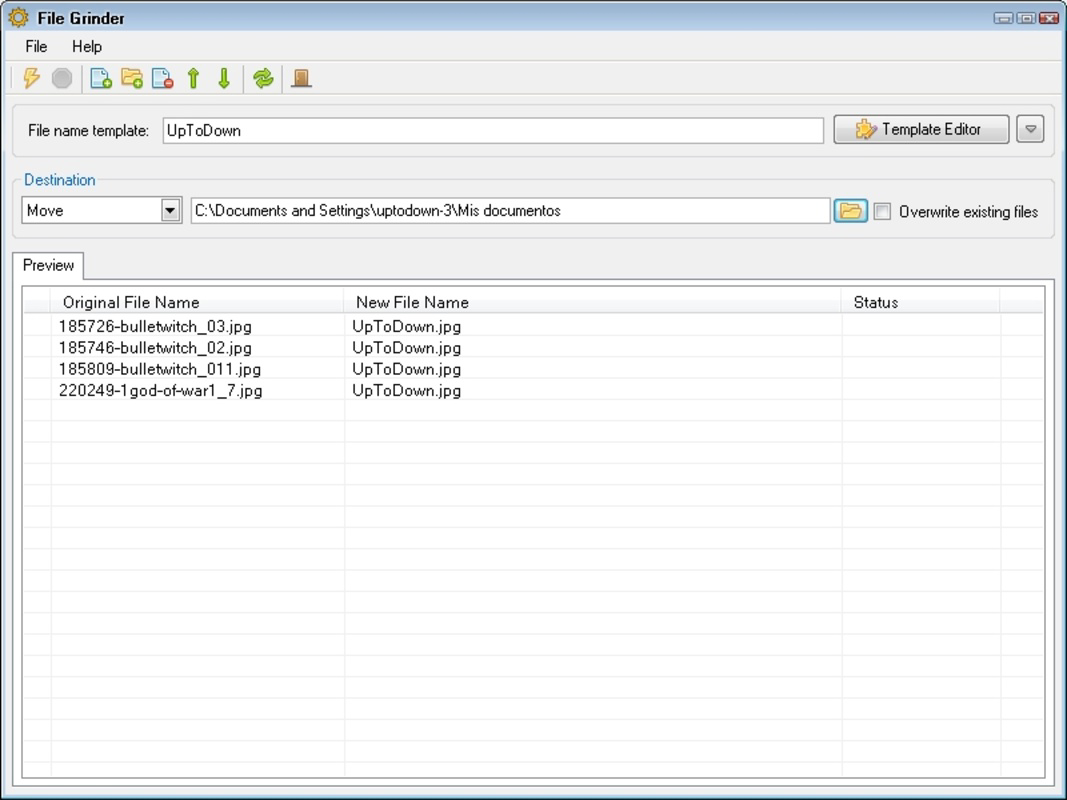Open the Move destination action dropdown

click(170, 211)
